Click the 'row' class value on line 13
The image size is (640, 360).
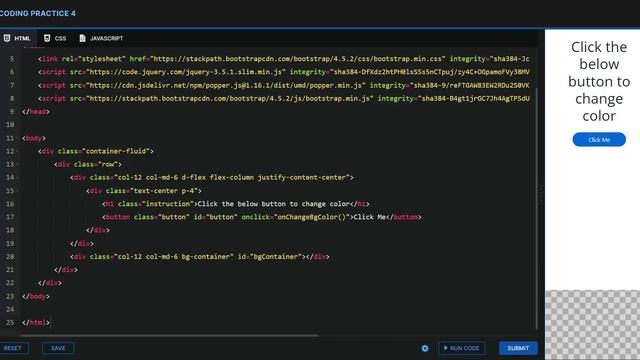tap(108, 164)
